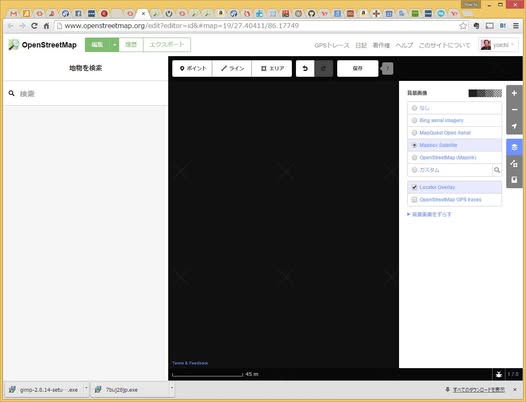Viewport: 526px width, 402px height.
Task: Open the 履歴 (History) tab
Action: click(x=131, y=45)
